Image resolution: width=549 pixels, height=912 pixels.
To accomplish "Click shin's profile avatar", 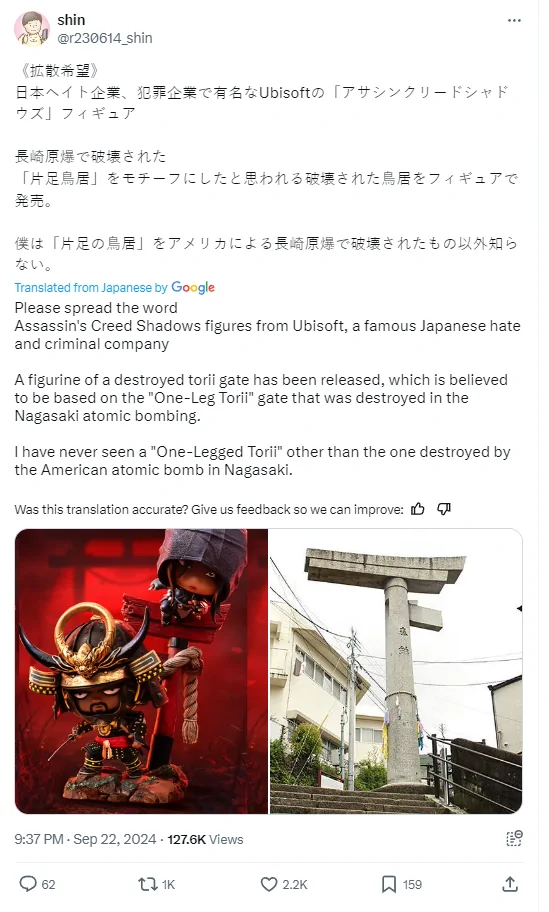I will click(x=32, y=28).
